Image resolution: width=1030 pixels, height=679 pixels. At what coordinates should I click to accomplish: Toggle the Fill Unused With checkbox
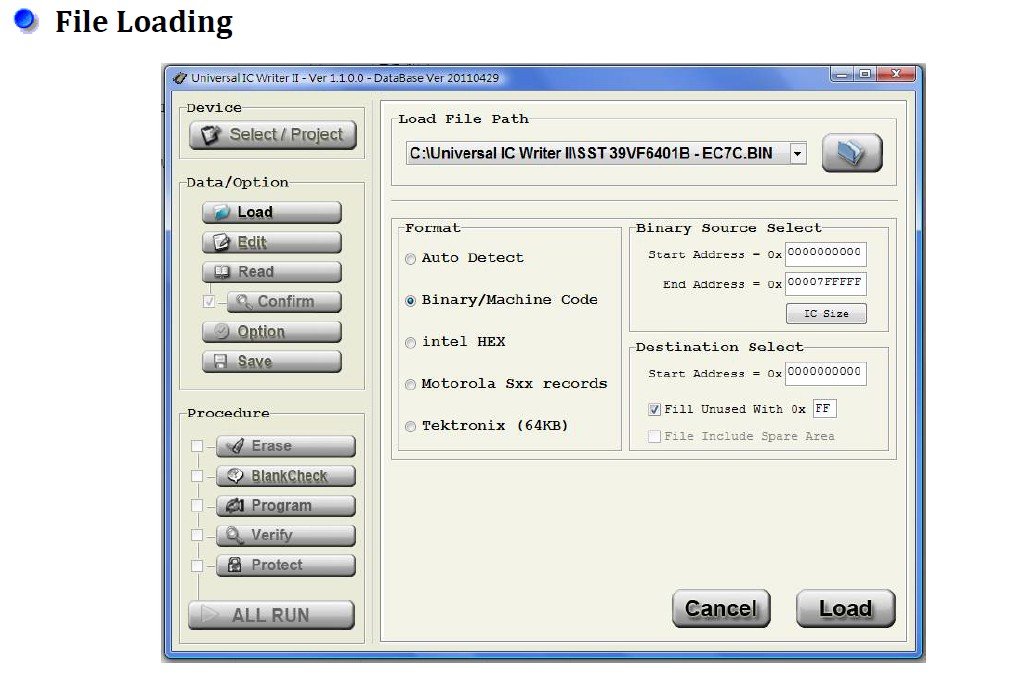click(x=654, y=409)
